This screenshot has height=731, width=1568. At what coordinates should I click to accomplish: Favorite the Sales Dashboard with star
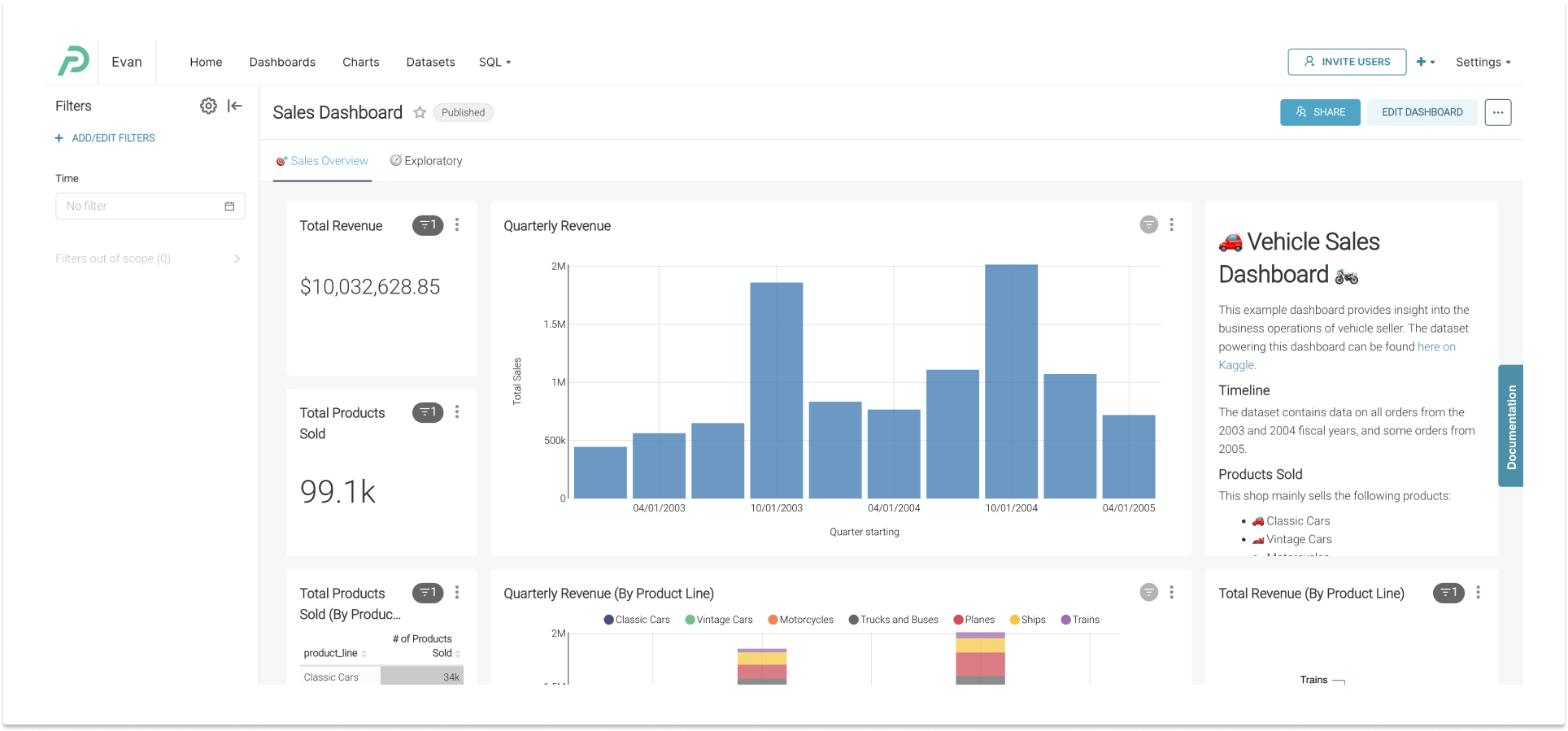coord(420,113)
